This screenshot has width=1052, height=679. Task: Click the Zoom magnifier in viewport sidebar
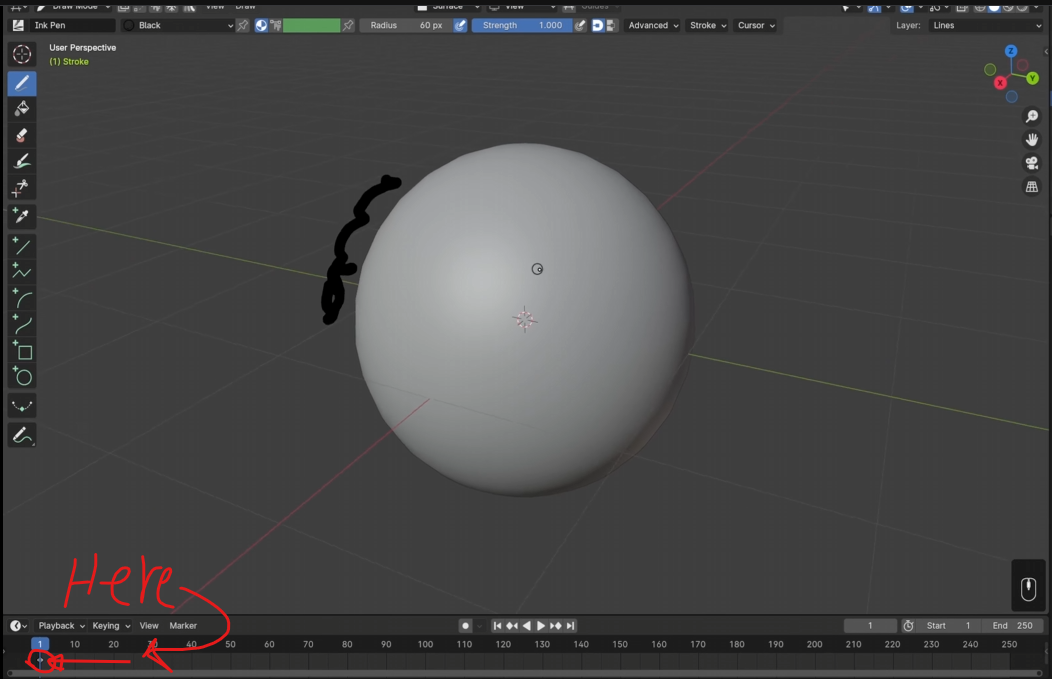(x=1031, y=115)
